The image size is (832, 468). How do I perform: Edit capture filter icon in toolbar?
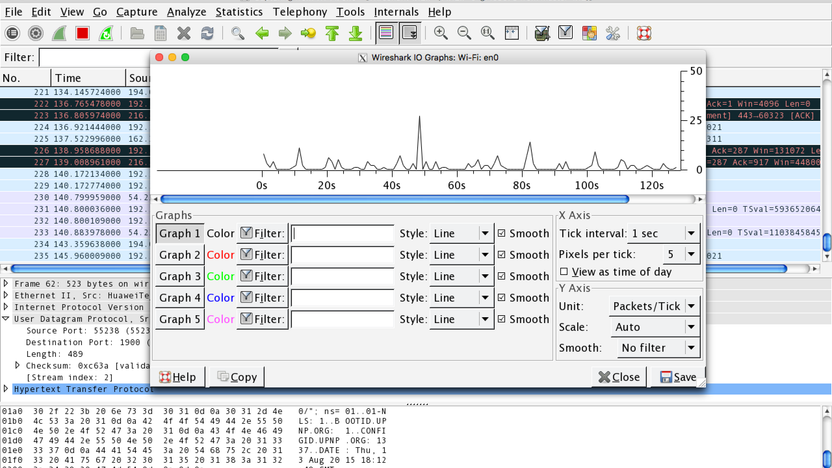click(542, 33)
